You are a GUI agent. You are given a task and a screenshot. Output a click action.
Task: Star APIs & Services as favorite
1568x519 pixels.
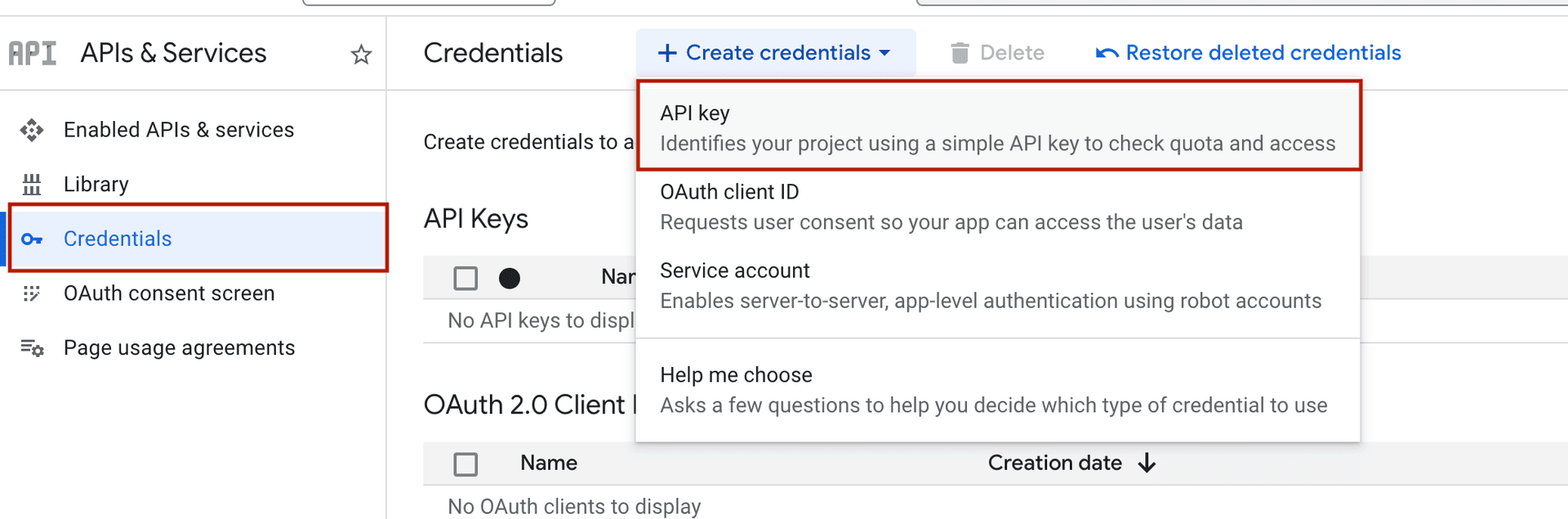click(x=360, y=54)
